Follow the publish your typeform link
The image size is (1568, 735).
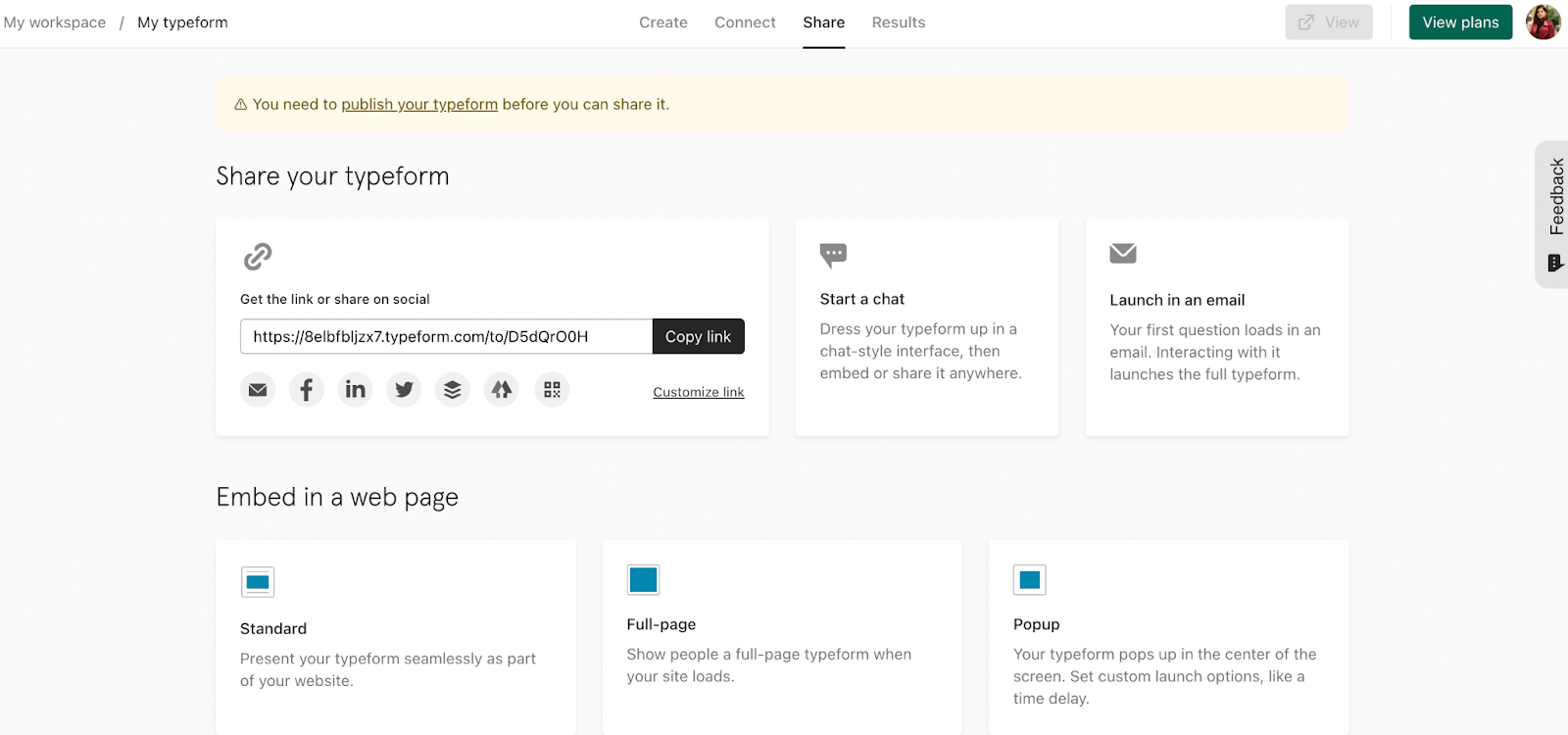(419, 104)
